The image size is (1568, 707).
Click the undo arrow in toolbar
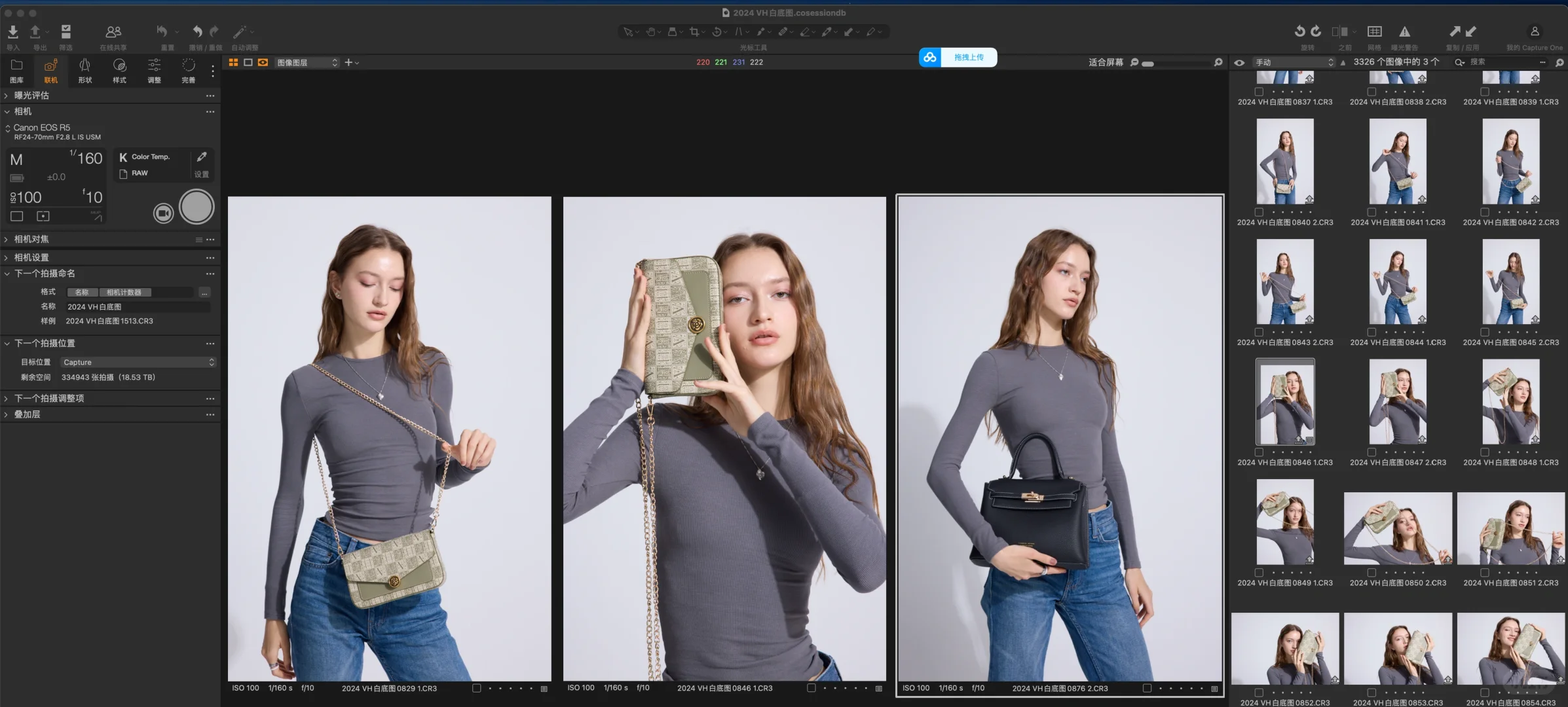pyautogui.click(x=197, y=31)
